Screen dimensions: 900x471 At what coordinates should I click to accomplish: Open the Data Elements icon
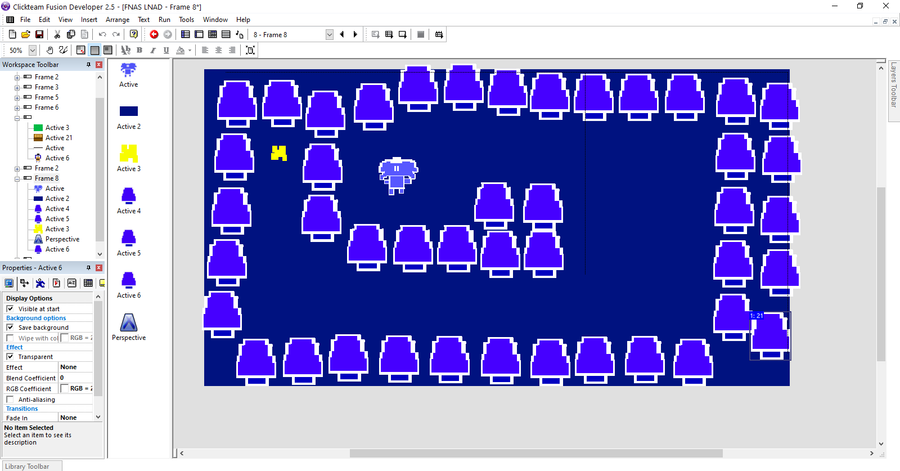[240, 34]
